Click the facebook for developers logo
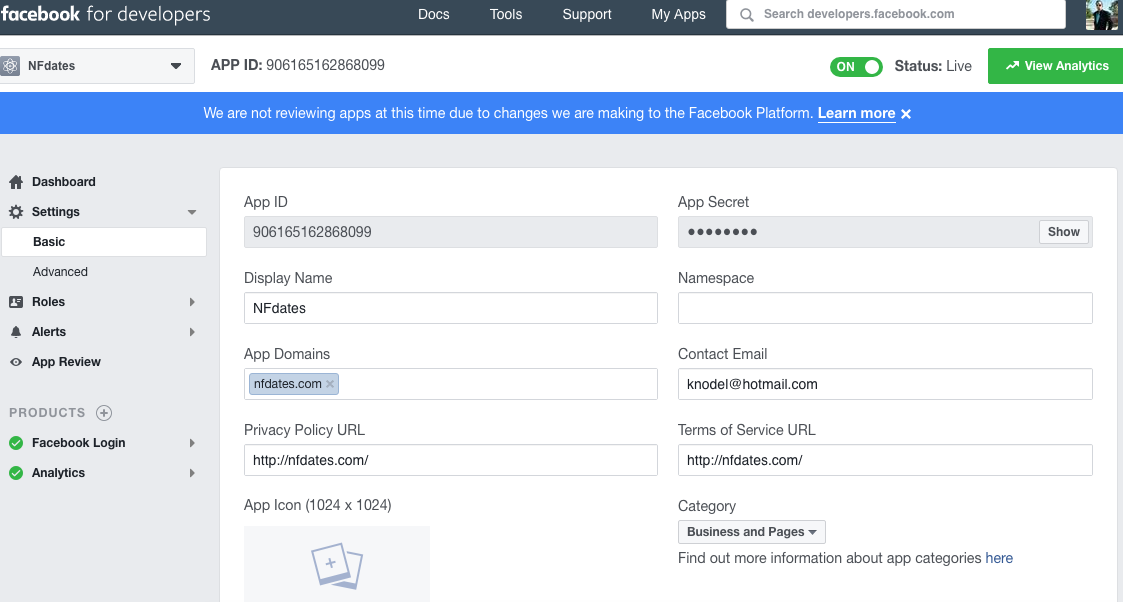The image size is (1123, 602). click(105, 14)
